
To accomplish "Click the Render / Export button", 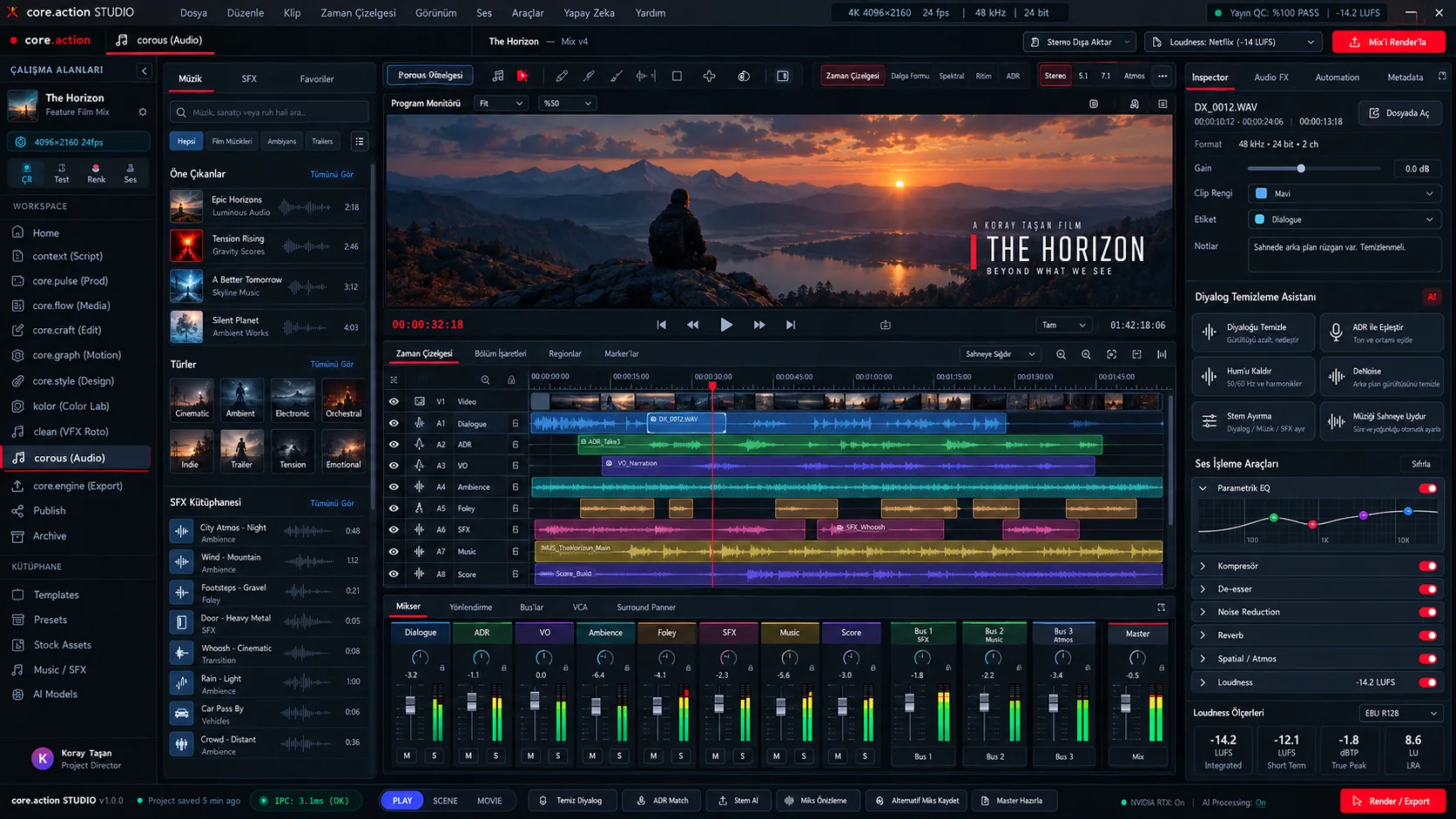I will point(1392,801).
